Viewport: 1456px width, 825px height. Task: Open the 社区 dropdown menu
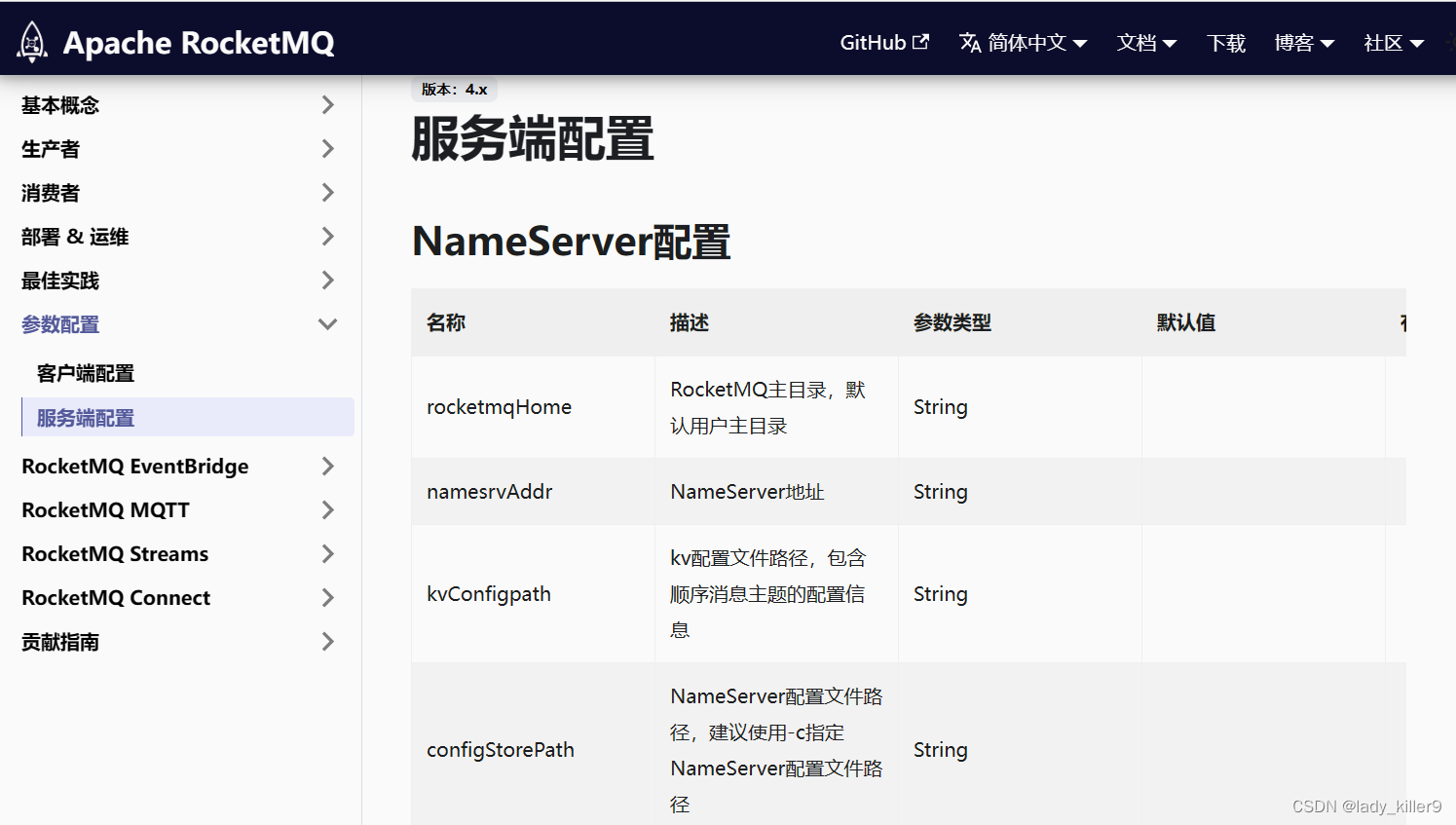coord(1394,43)
